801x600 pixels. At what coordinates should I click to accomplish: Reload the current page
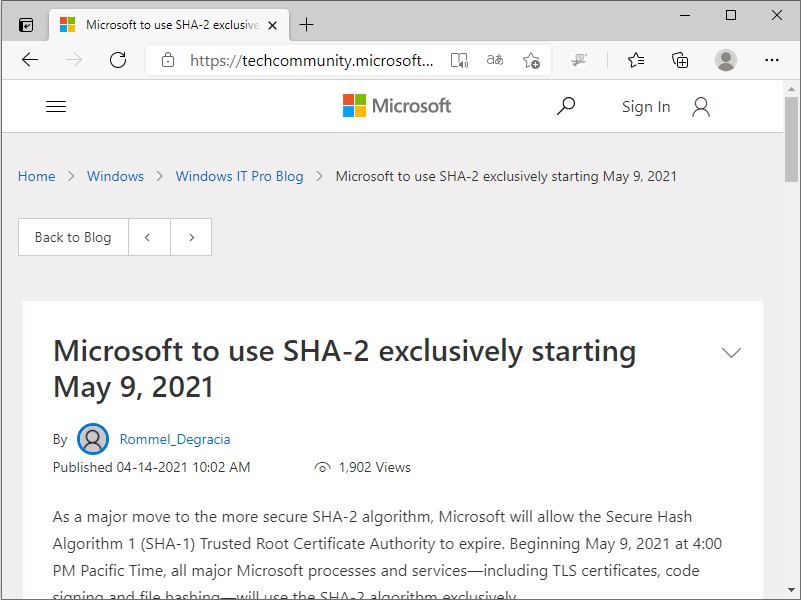(118, 60)
